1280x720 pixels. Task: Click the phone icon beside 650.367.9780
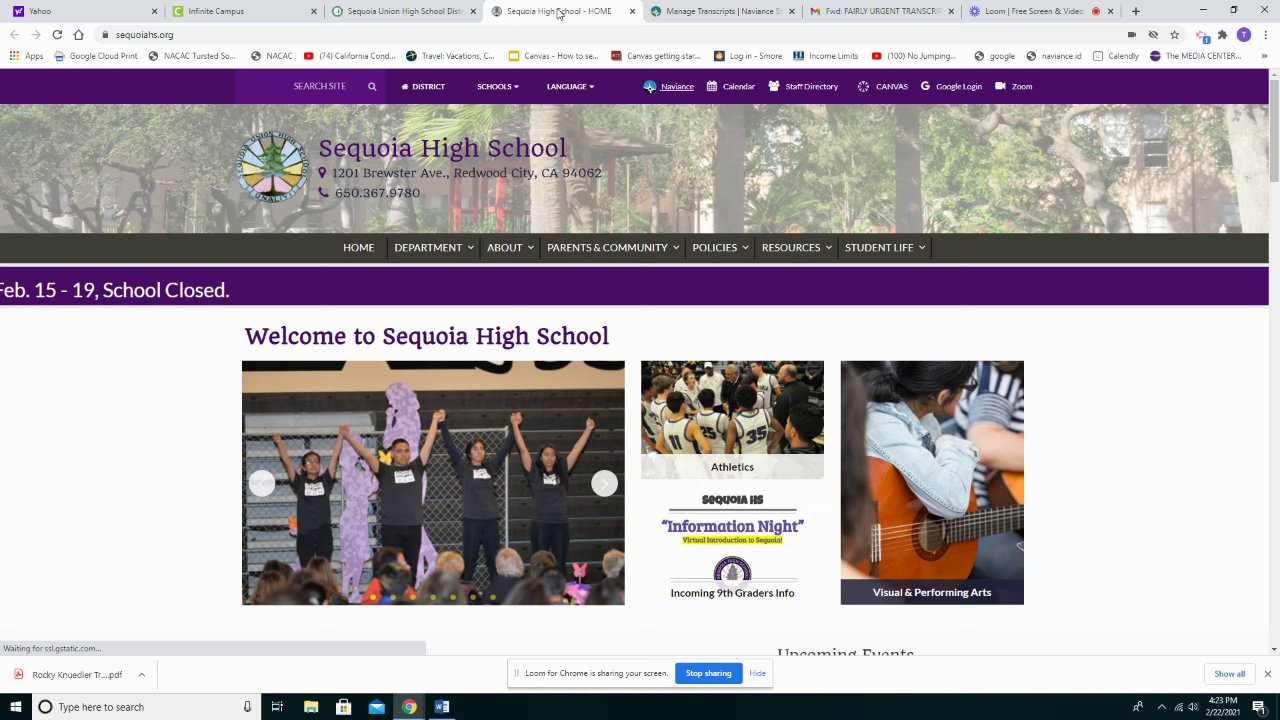pyautogui.click(x=323, y=193)
